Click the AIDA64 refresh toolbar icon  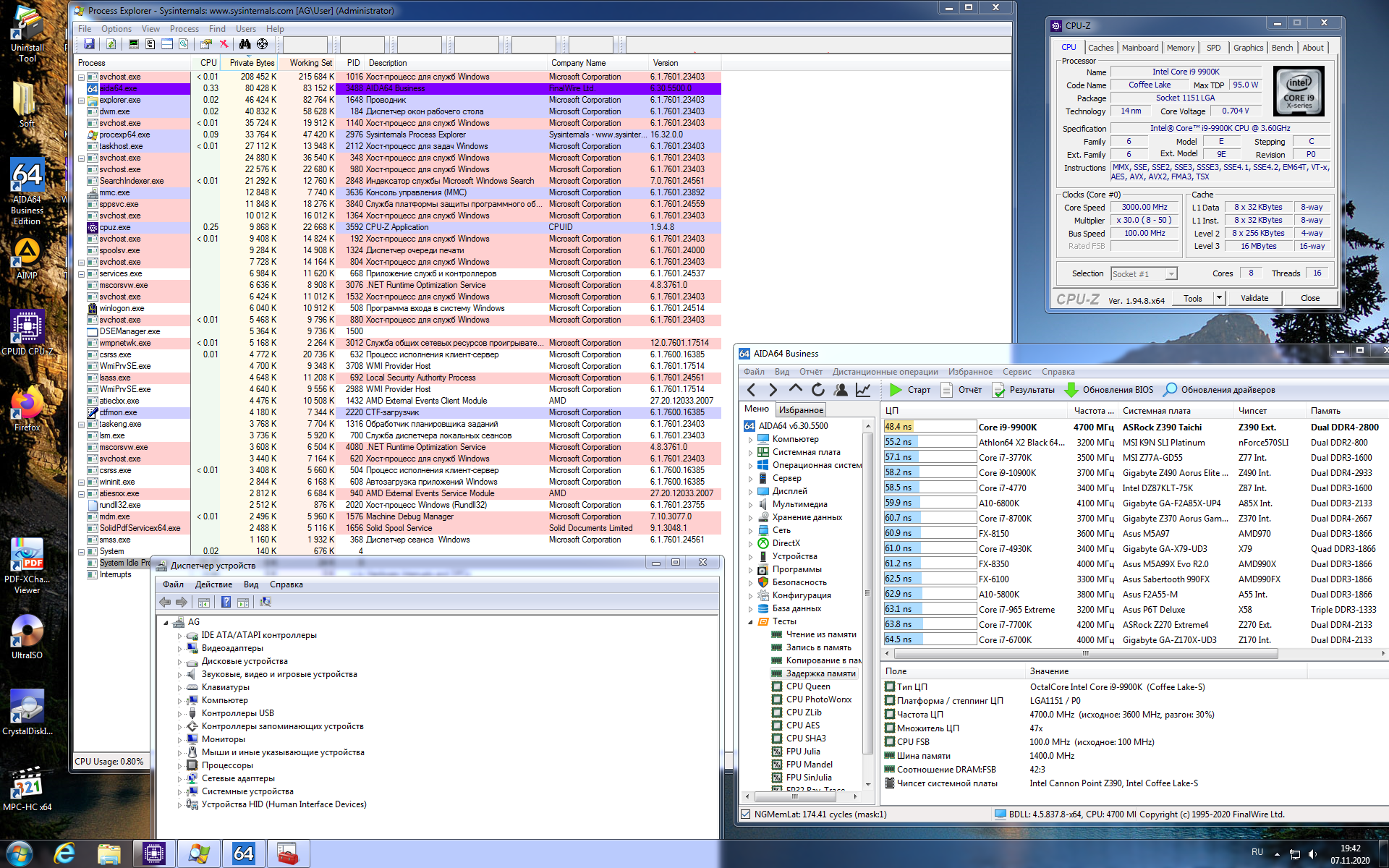817,390
